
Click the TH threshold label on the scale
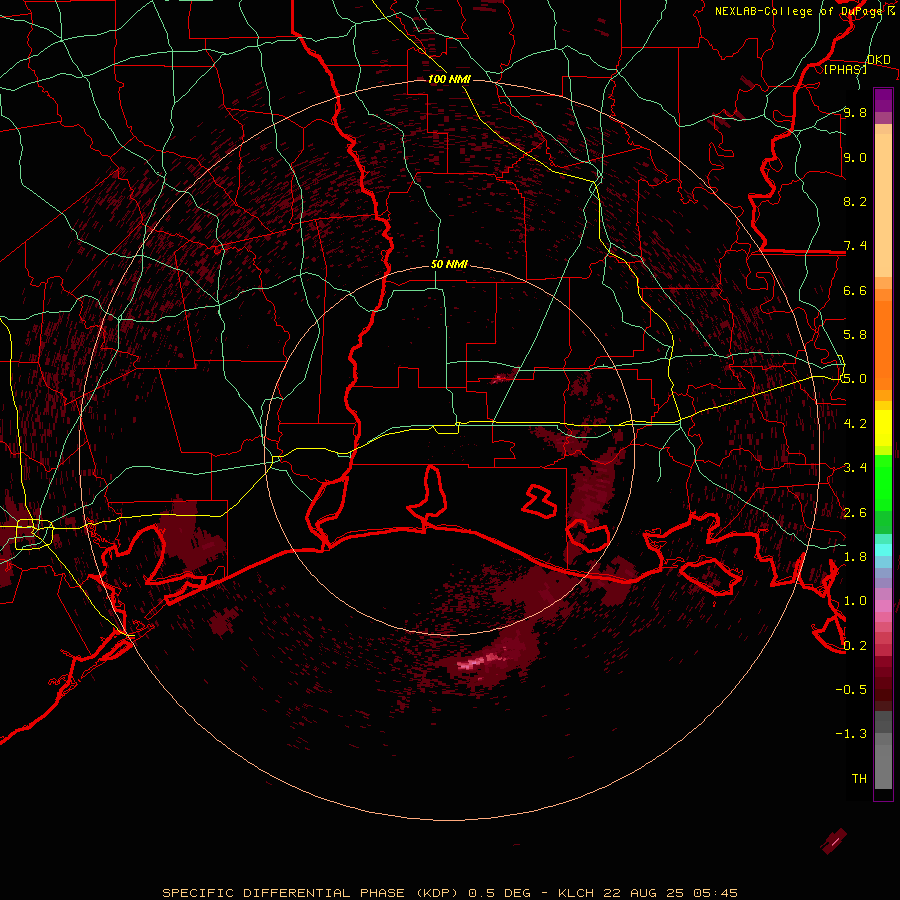[859, 779]
